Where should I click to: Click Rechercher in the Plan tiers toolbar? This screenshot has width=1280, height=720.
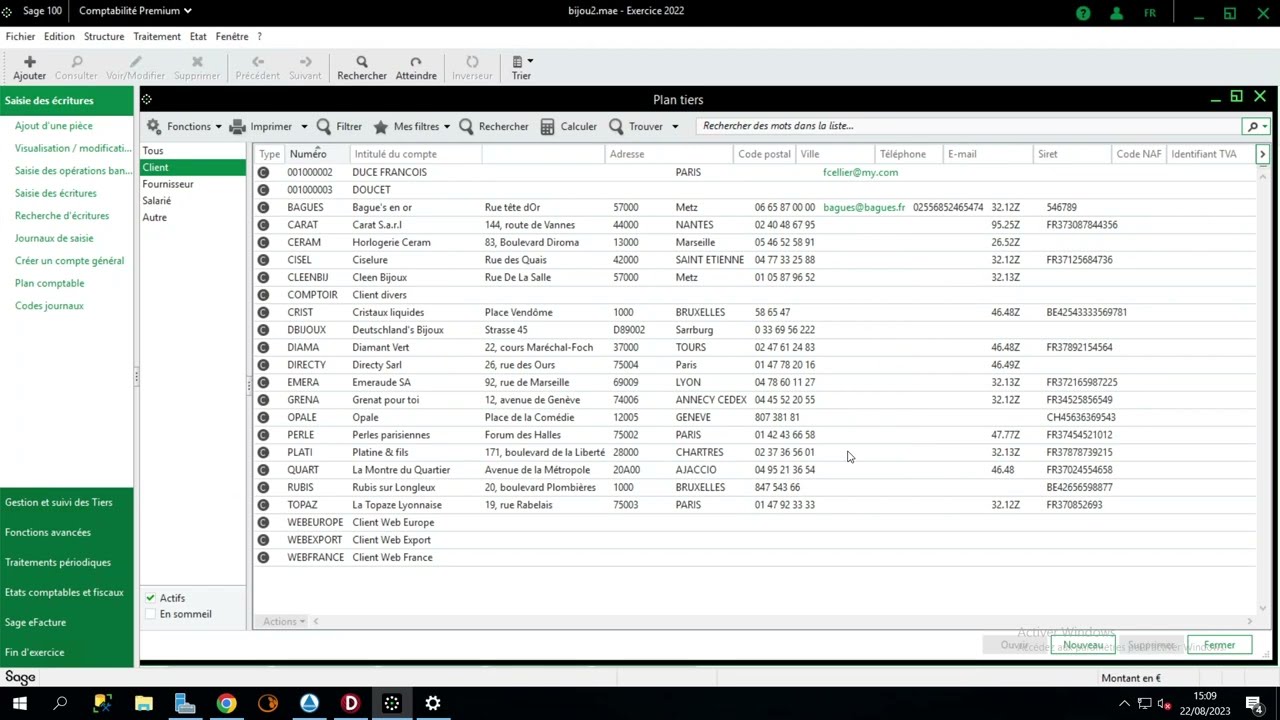[494, 126]
